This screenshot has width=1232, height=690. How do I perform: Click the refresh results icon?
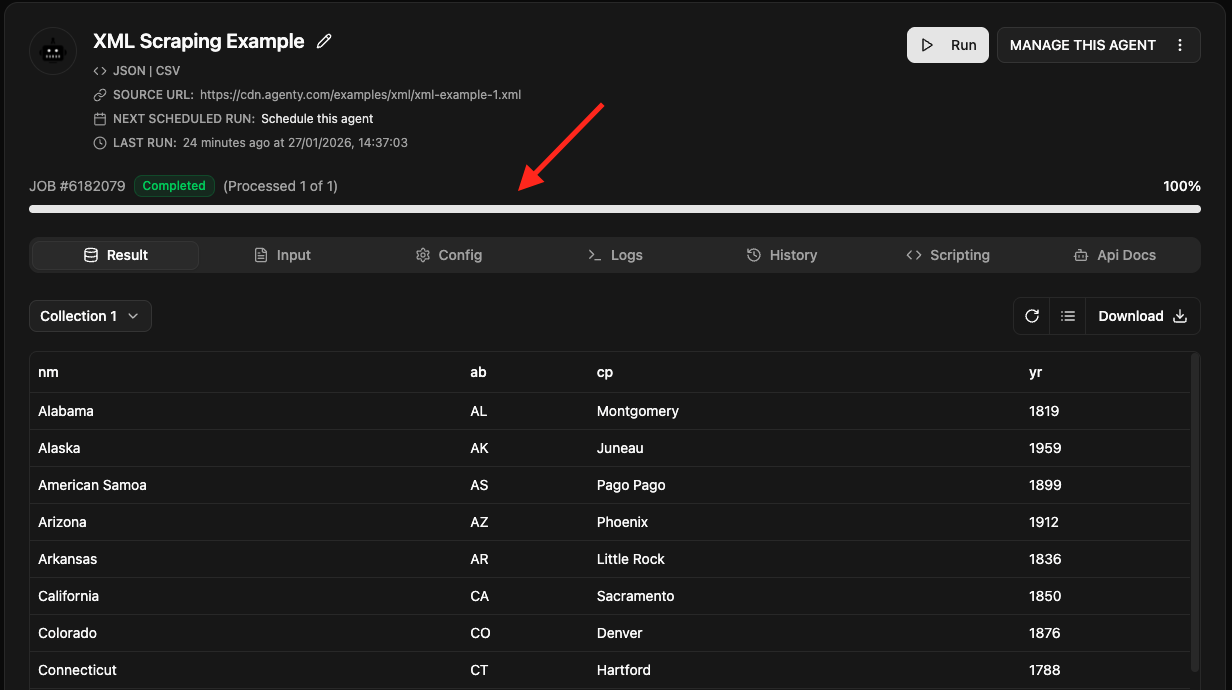point(1032,316)
